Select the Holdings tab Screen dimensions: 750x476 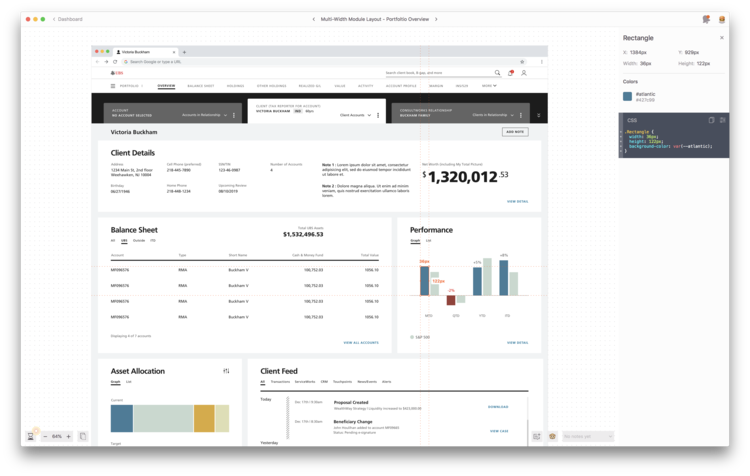[x=235, y=86]
